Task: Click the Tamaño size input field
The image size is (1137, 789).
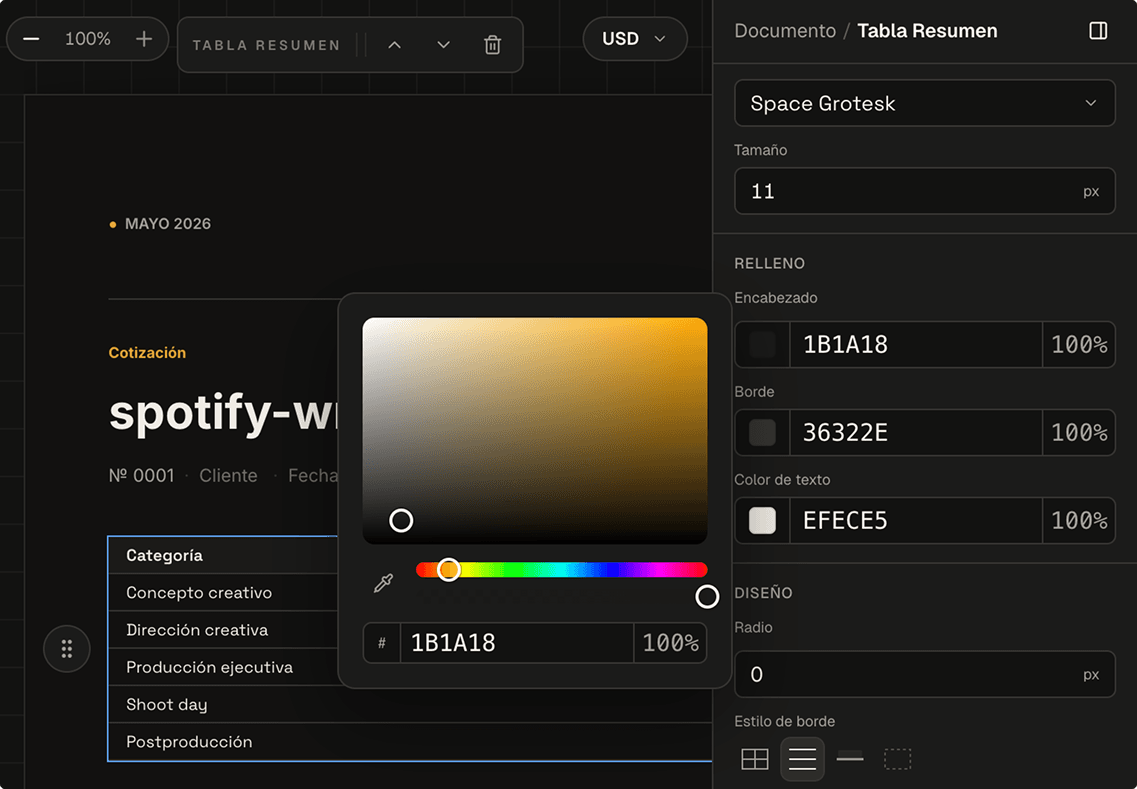Action: (x=925, y=191)
